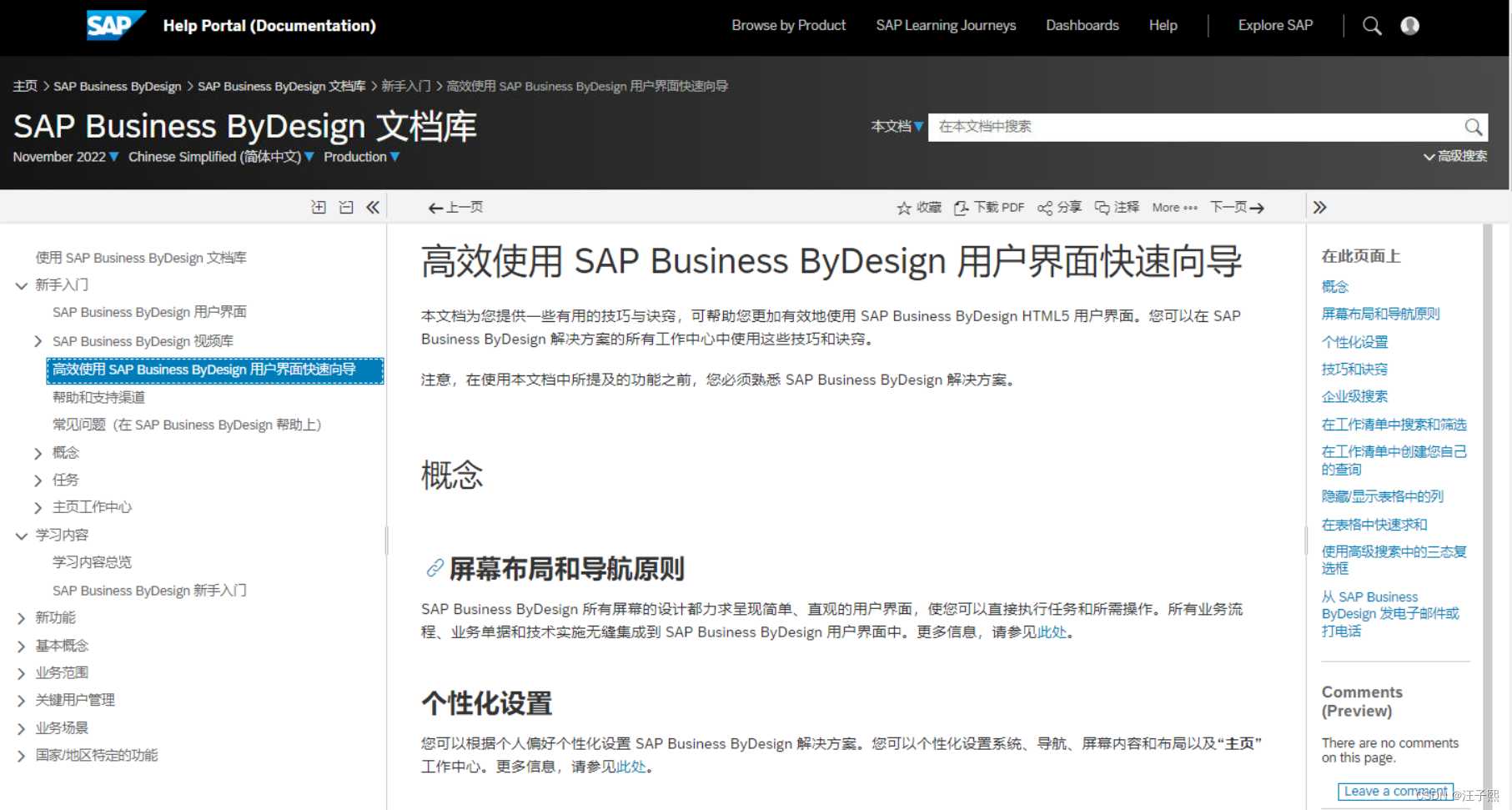Collapse the right 'on this page' panel
This screenshot has height=810, width=1512.
pos(1319,207)
